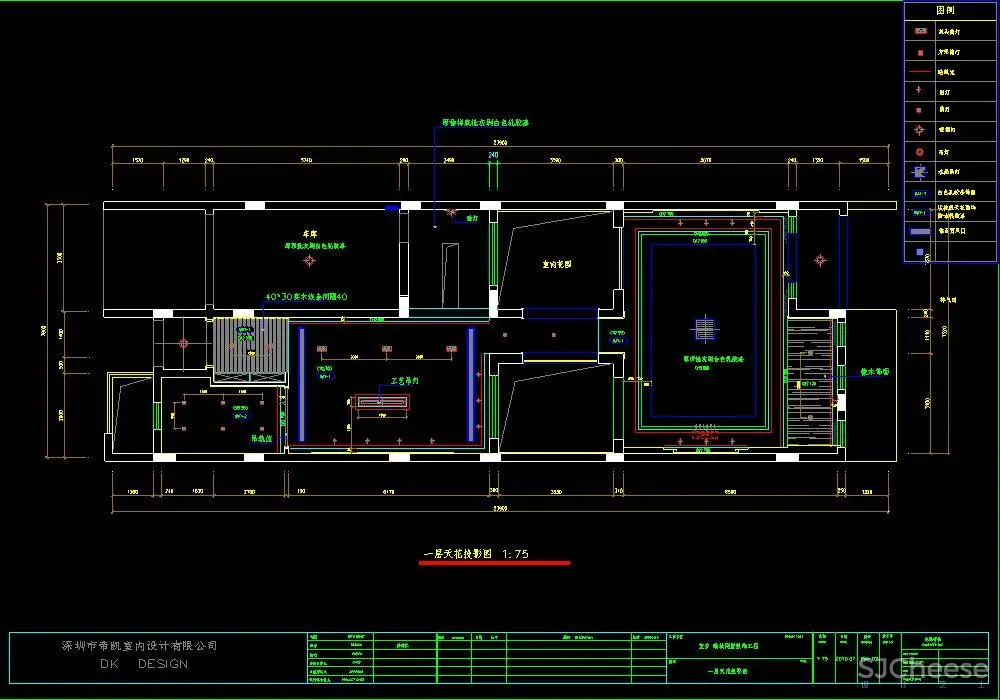Click the red underline beneath the drawing title
This screenshot has height=700, width=1000.
click(x=494, y=563)
